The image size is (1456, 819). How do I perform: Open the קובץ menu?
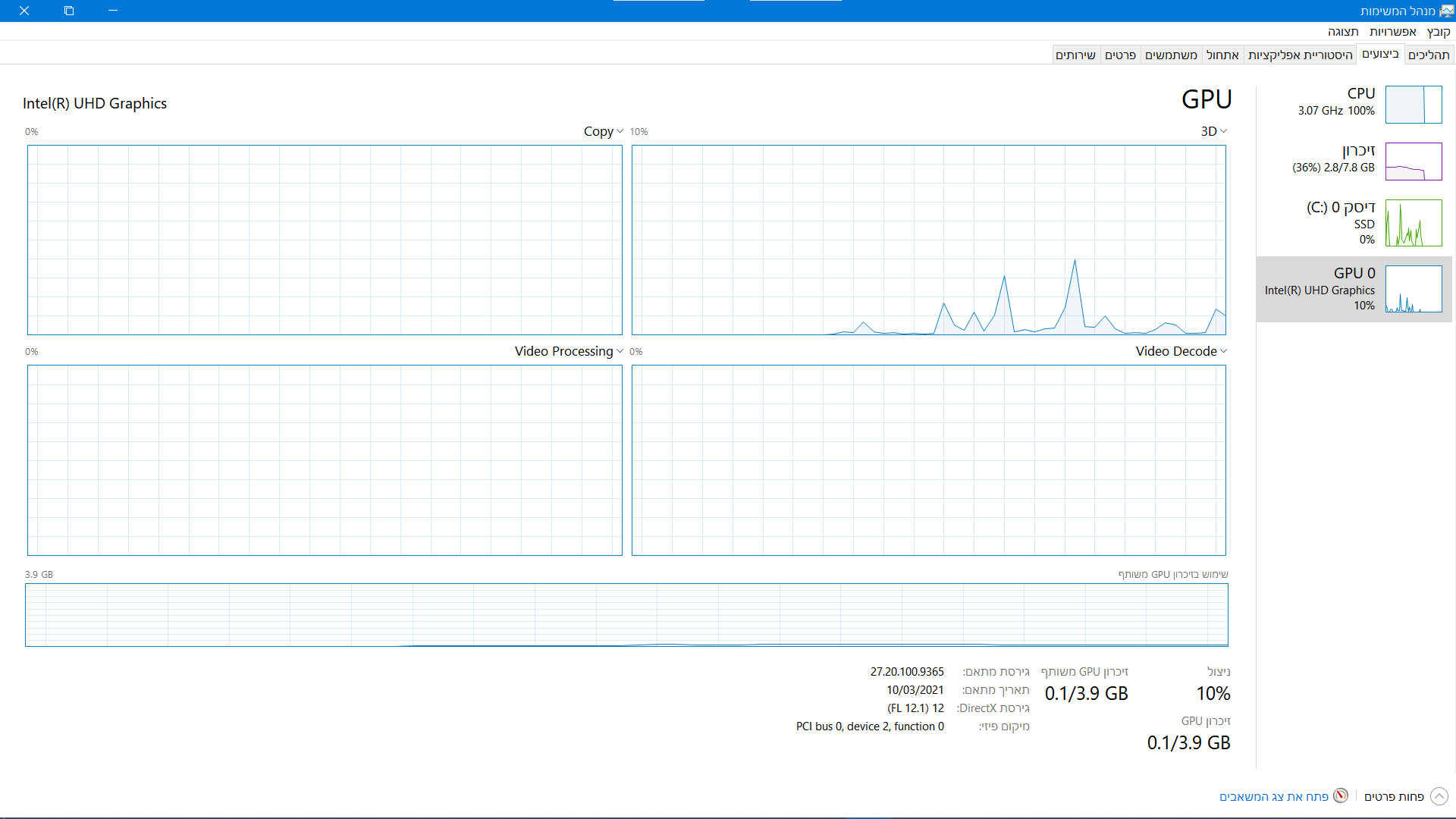[1438, 32]
